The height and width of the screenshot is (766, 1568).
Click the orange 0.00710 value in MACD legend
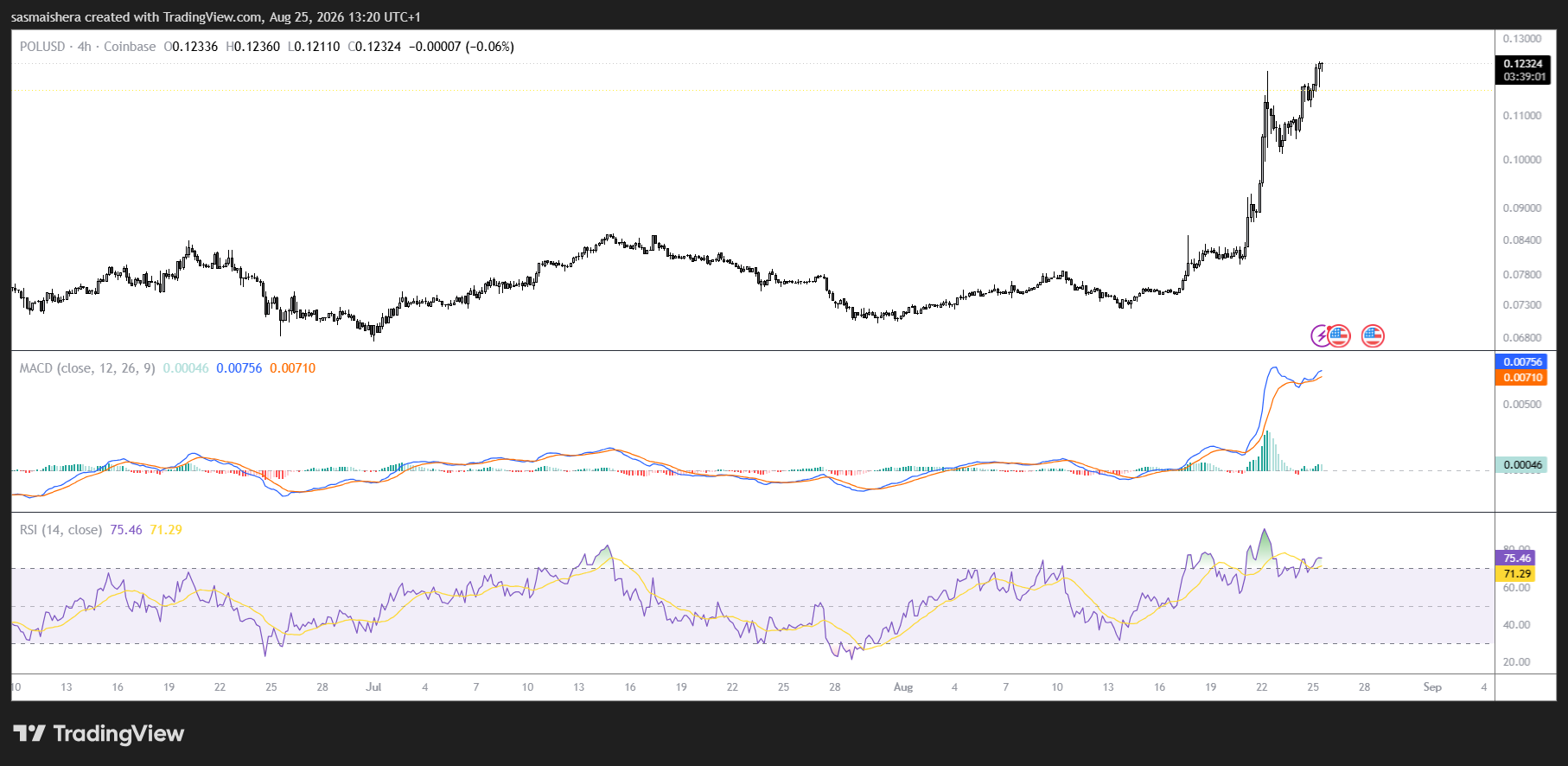coord(292,368)
